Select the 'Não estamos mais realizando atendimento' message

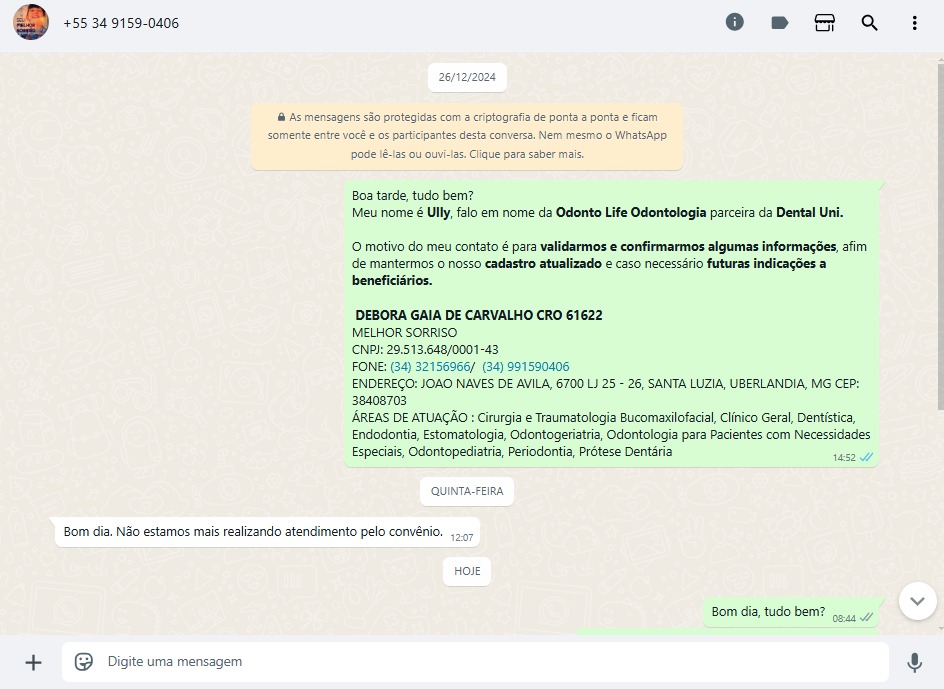[x=267, y=532]
